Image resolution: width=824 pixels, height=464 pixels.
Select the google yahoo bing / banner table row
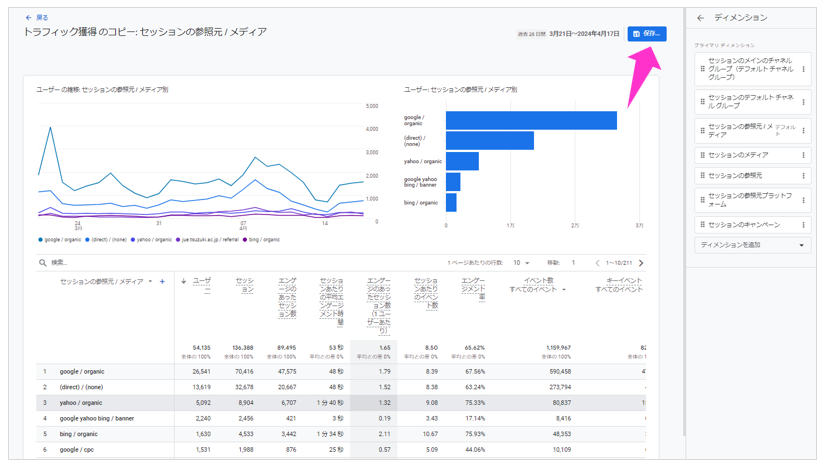pyautogui.click(x=97, y=419)
